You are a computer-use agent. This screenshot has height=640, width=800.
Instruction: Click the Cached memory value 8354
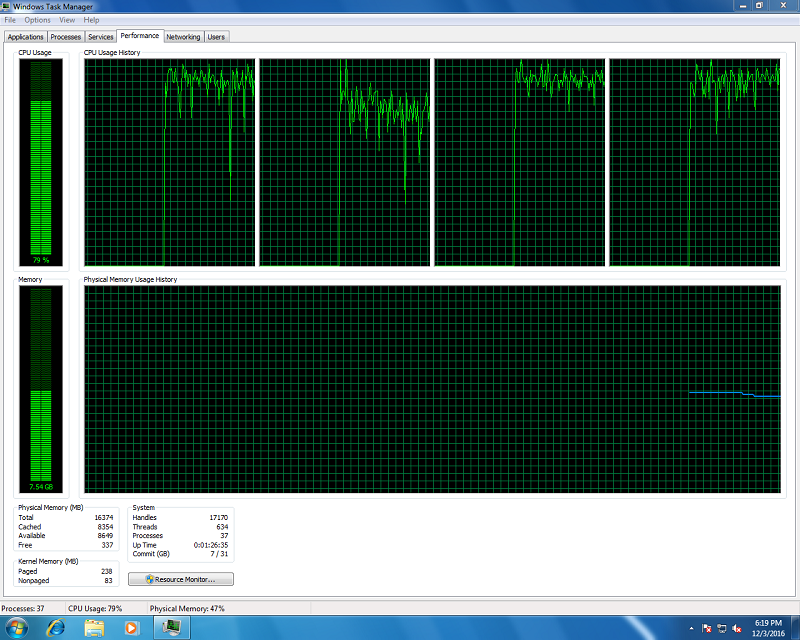coord(105,527)
